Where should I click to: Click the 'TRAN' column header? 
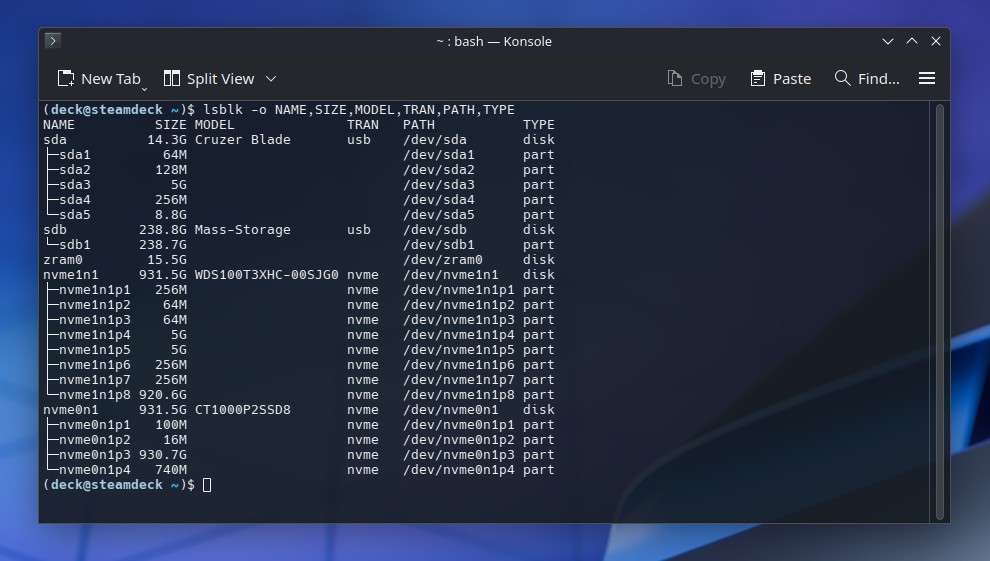pyautogui.click(x=363, y=125)
